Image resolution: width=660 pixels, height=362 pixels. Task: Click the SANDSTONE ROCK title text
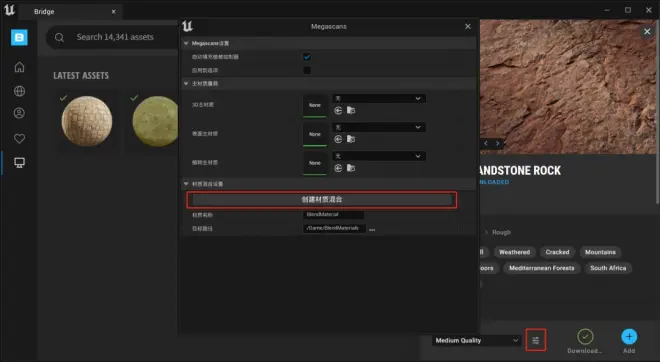coord(521,170)
